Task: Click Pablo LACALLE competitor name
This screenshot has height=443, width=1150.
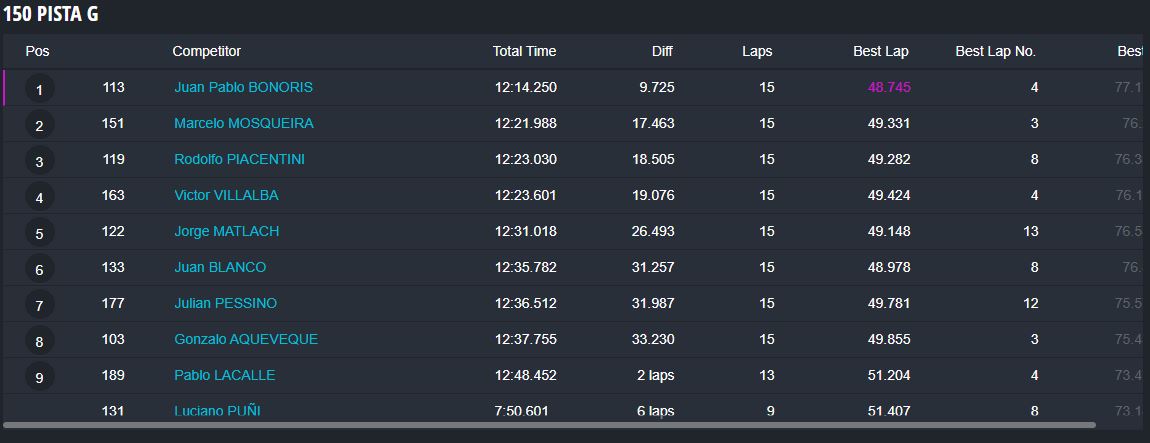Action: [x=224, y=375]
